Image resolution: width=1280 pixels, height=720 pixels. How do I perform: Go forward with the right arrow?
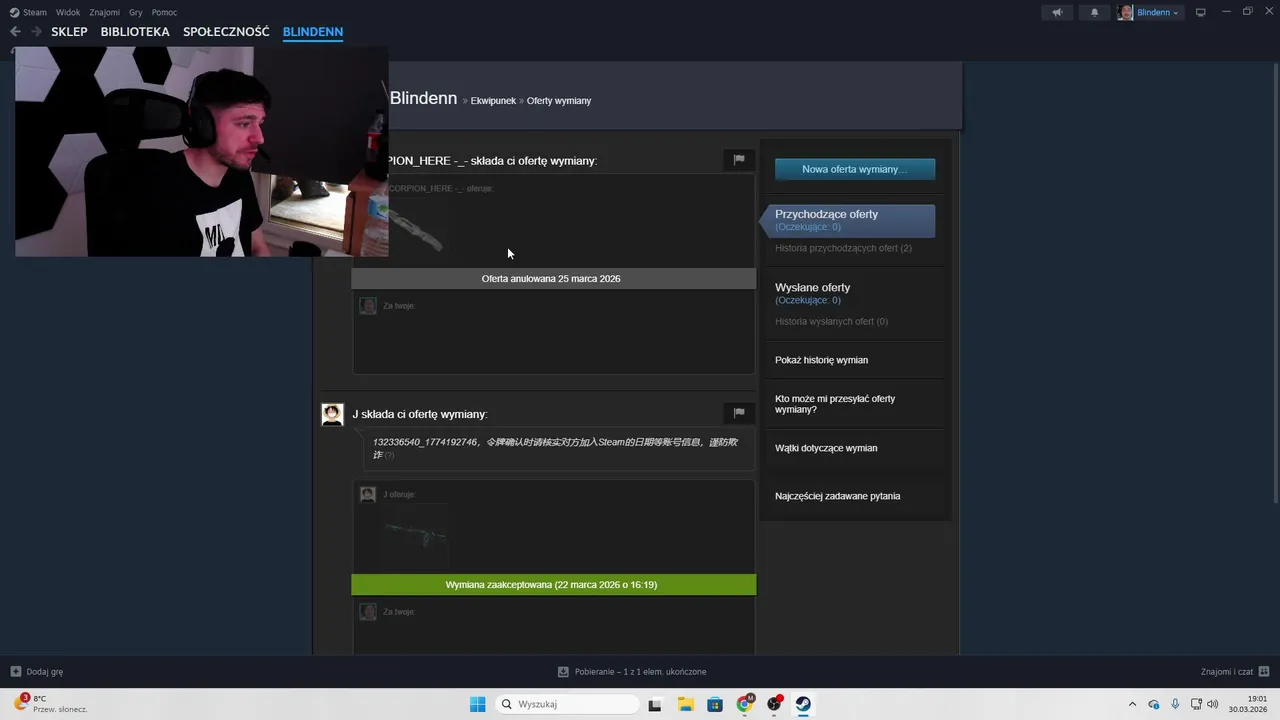(36, 31)
